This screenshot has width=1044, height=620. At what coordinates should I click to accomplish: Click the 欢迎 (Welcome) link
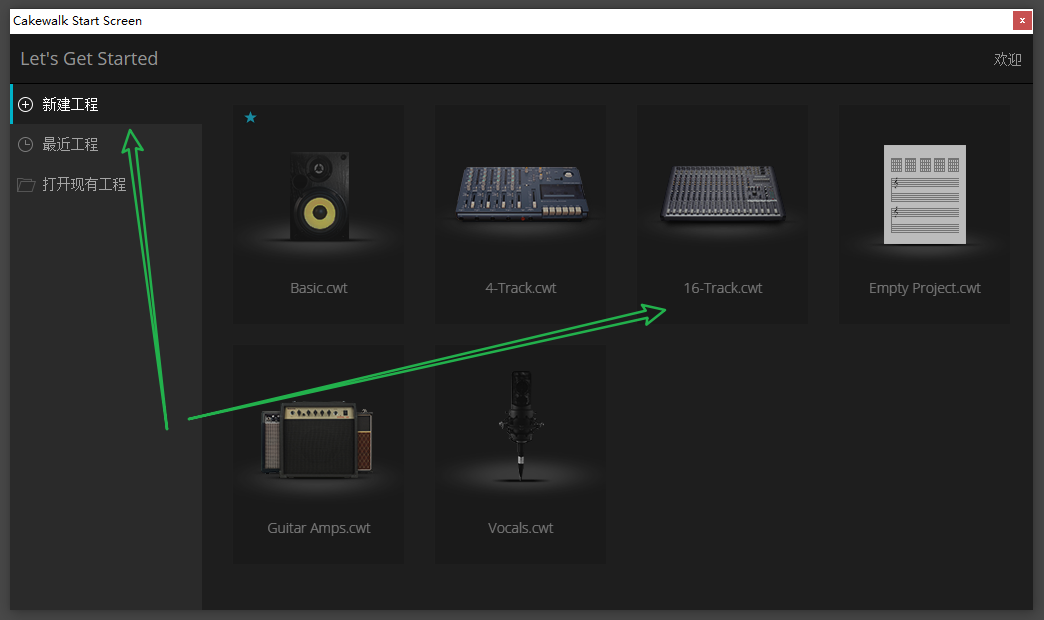pyautogui.click(x=1007, y=59)
